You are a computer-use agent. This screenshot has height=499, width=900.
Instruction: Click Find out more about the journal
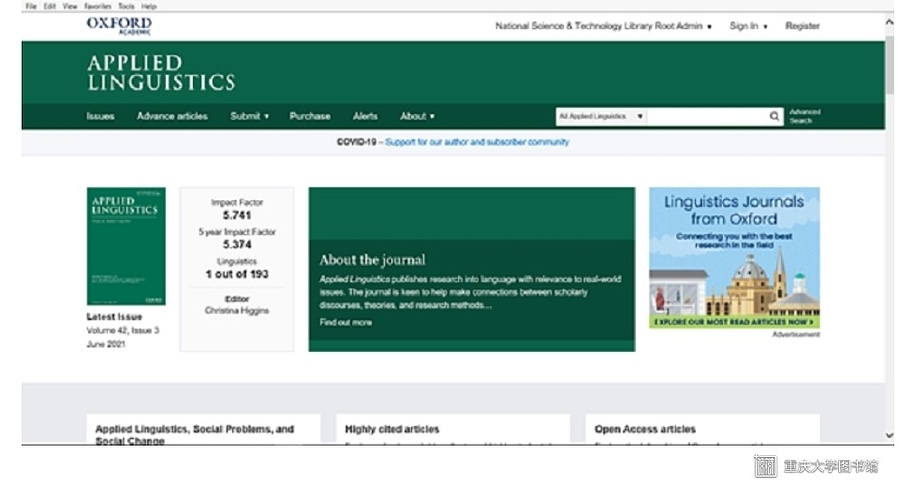(346, 322)
